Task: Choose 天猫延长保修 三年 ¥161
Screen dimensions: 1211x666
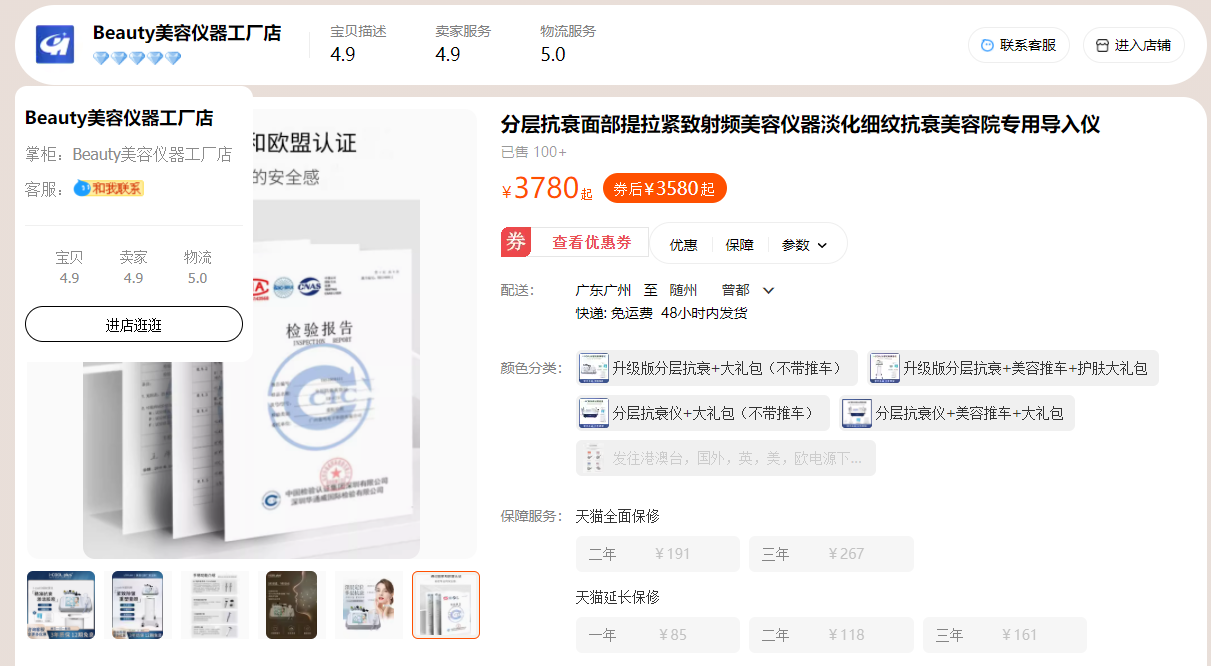Action: (1004, 635)
